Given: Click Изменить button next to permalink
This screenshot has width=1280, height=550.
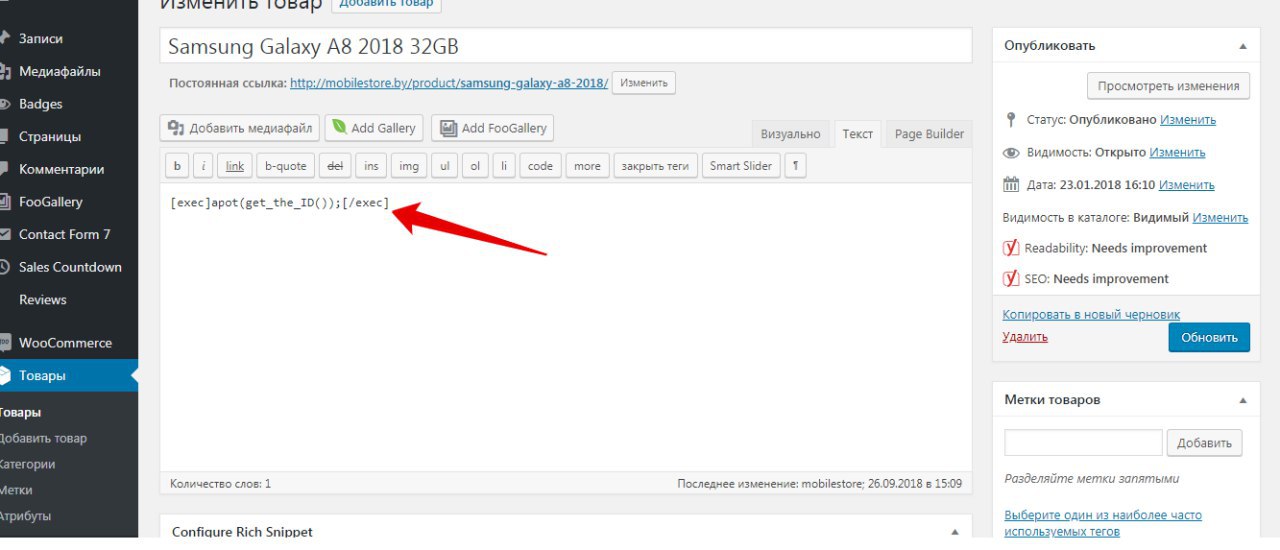Looking at the screenshot, I should pos(644,83).
